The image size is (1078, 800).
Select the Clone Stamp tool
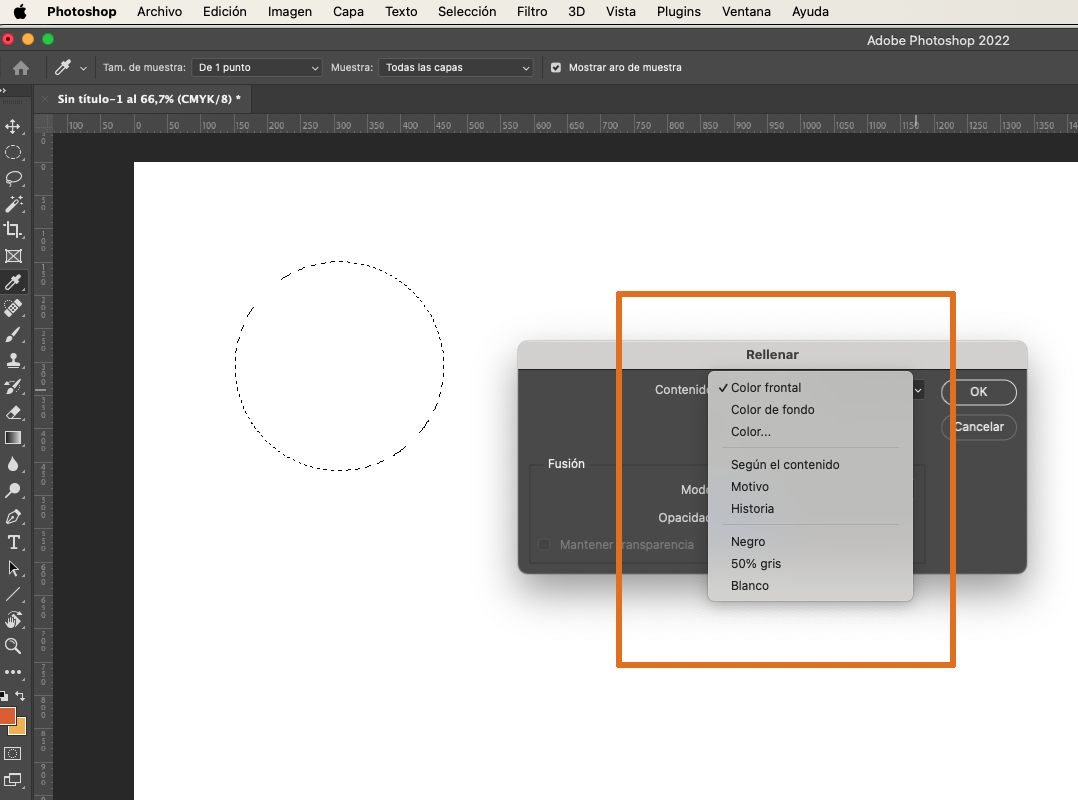click(13, 360)
